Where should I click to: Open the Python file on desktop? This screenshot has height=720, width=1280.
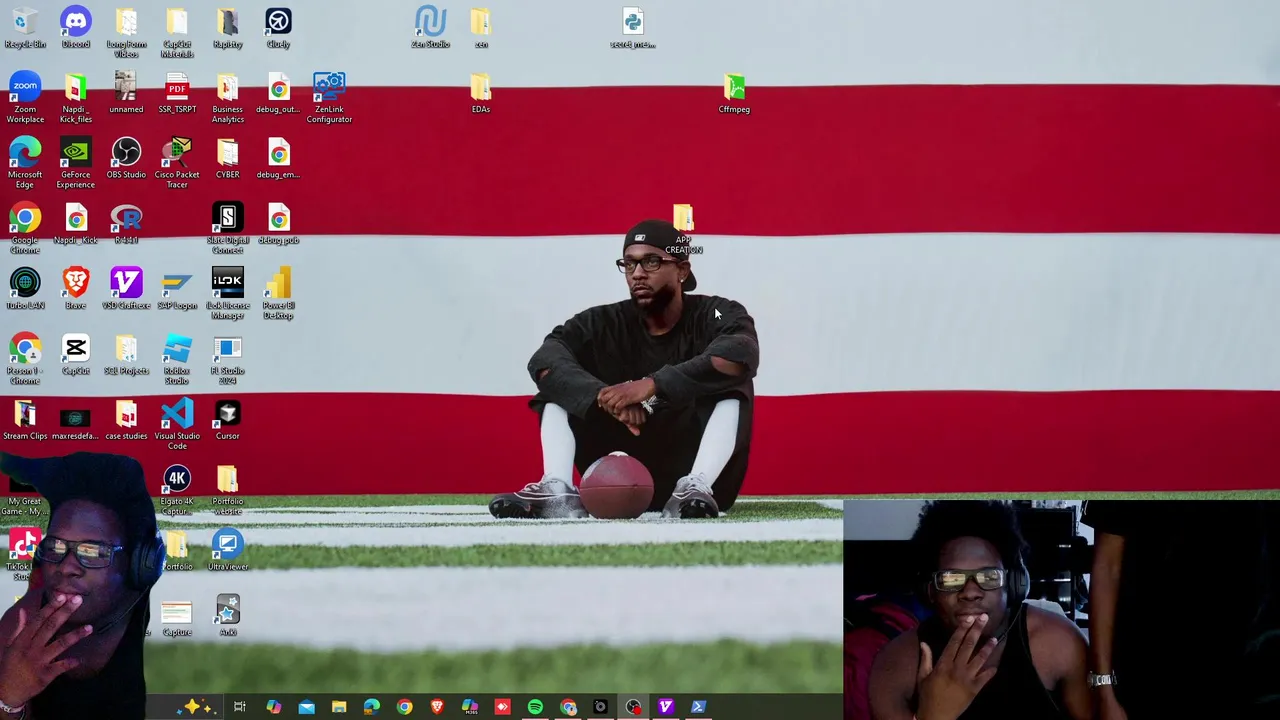tap(632, 28)
